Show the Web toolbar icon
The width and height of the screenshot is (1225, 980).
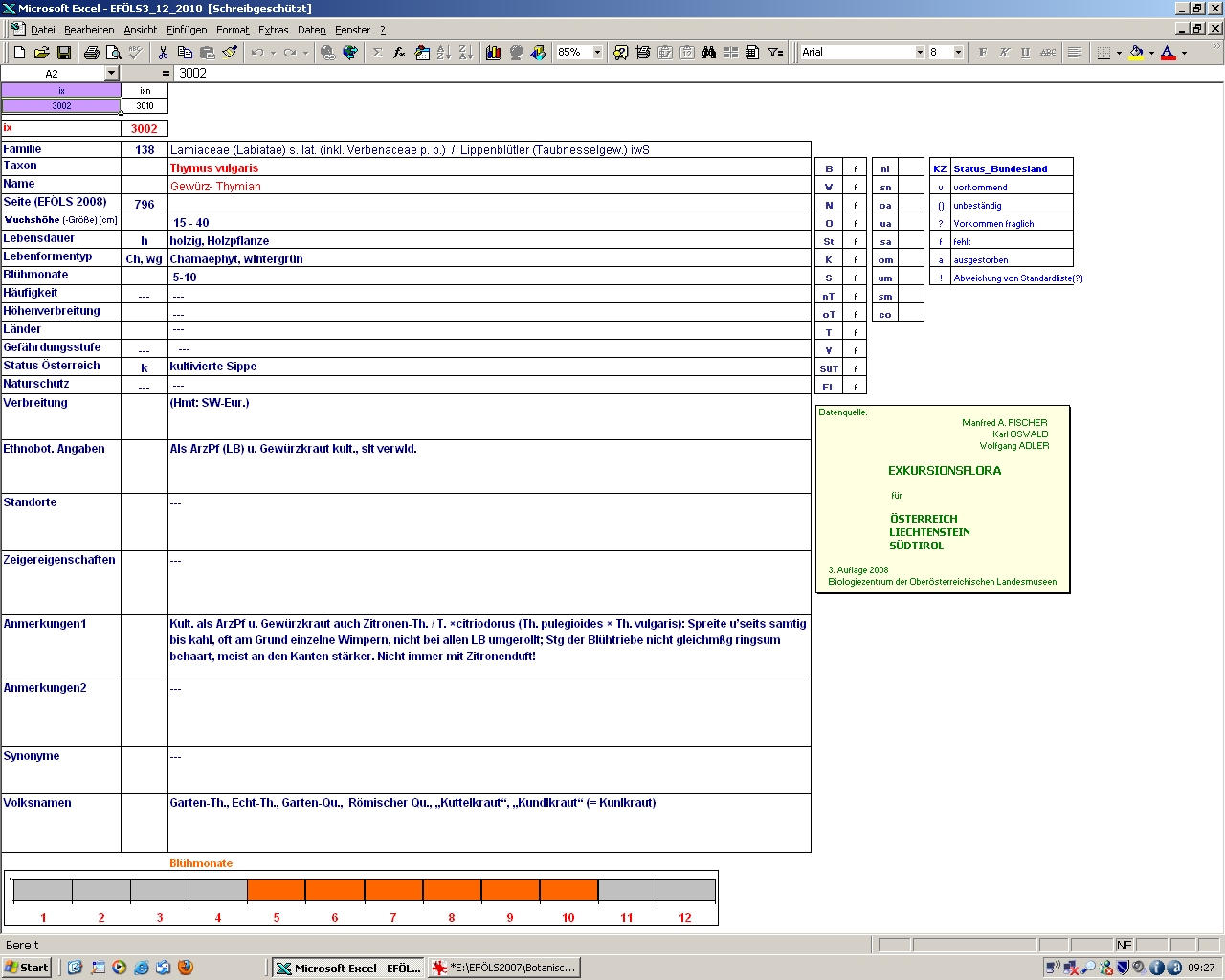click(350, 53)
